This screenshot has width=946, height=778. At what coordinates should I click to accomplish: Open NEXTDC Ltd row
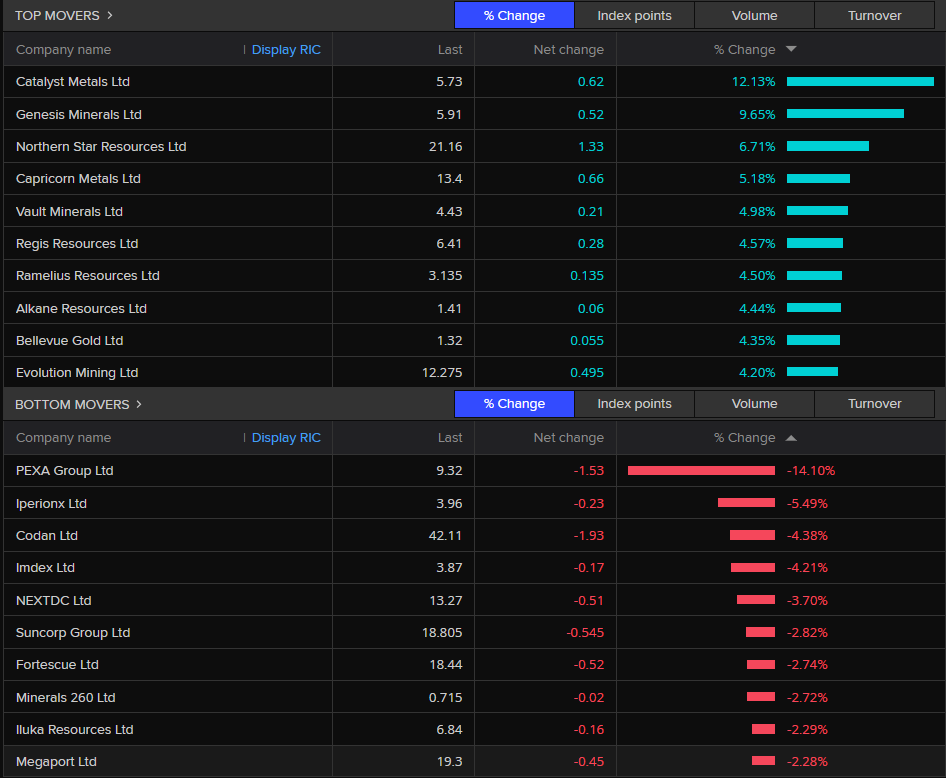474,600
